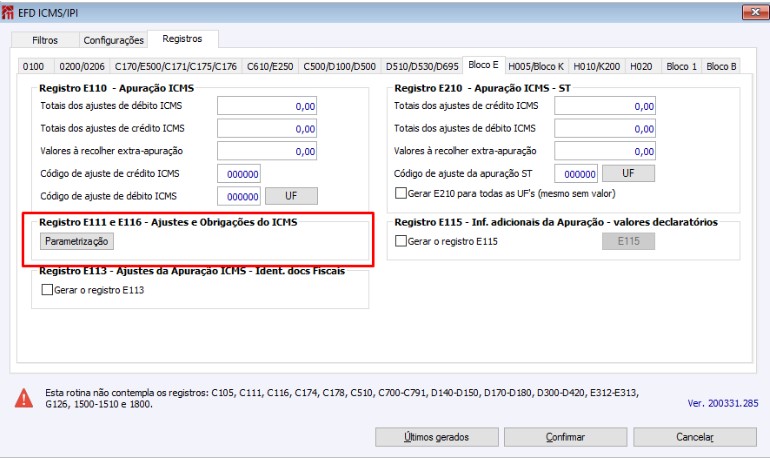
Task: Tick the Gerar o registro E113 checkbox
Action: (47, 290)
